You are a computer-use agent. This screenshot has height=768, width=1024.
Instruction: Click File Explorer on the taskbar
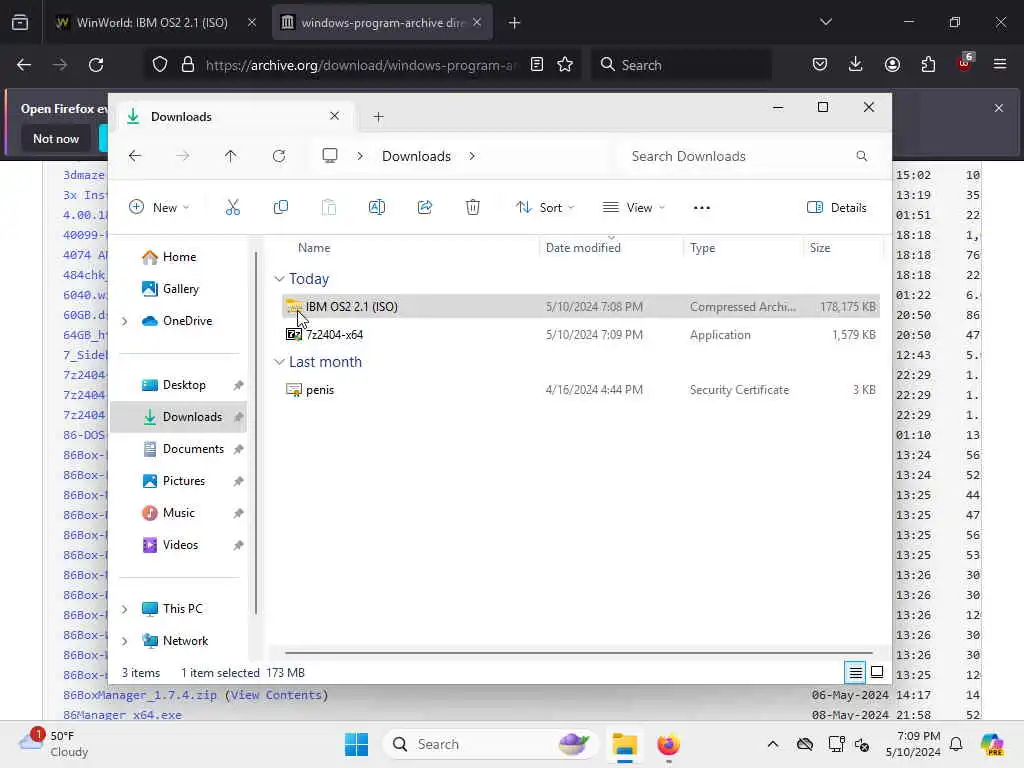pyautogui.click(x=624, y=744)
